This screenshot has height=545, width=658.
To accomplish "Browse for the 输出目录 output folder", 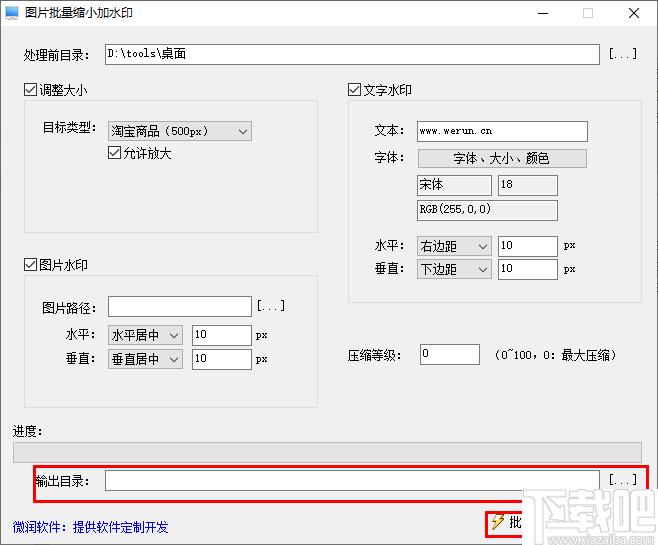I will (x=623, y=480).
